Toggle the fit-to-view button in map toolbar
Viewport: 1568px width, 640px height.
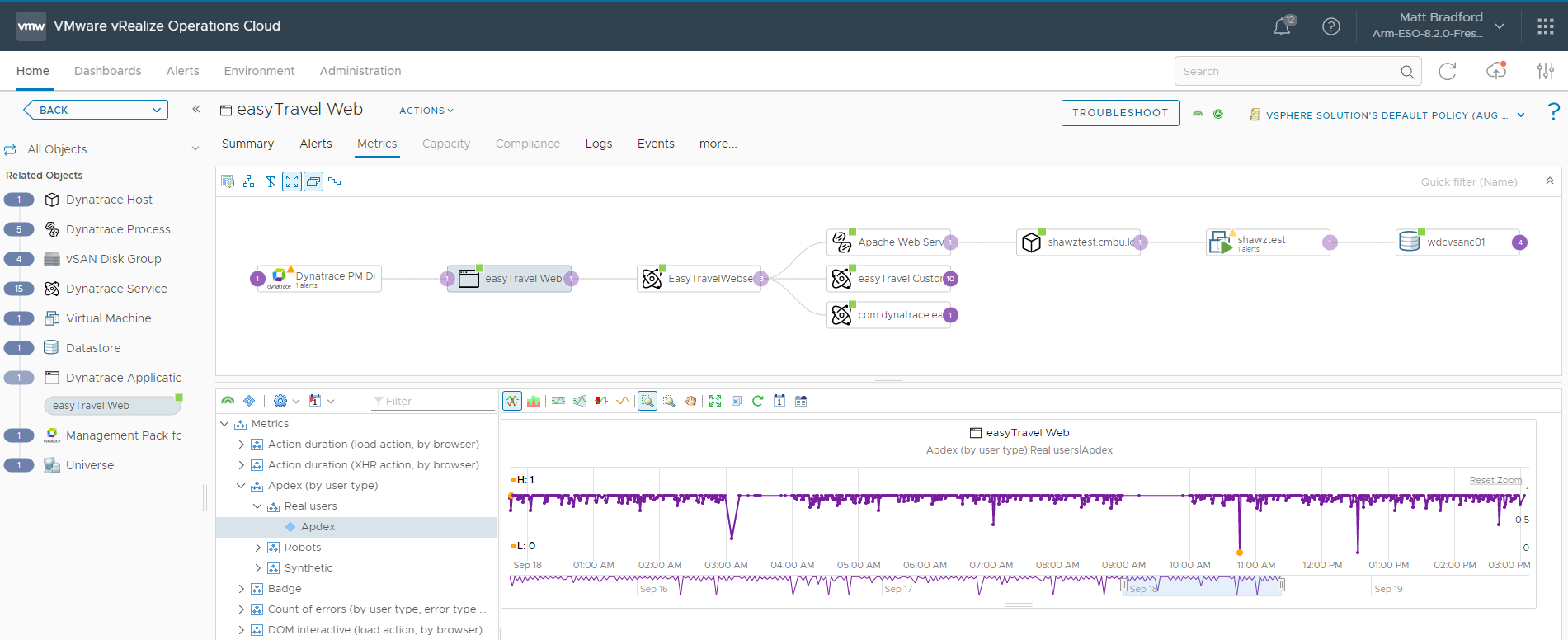[x=292, y=181]
